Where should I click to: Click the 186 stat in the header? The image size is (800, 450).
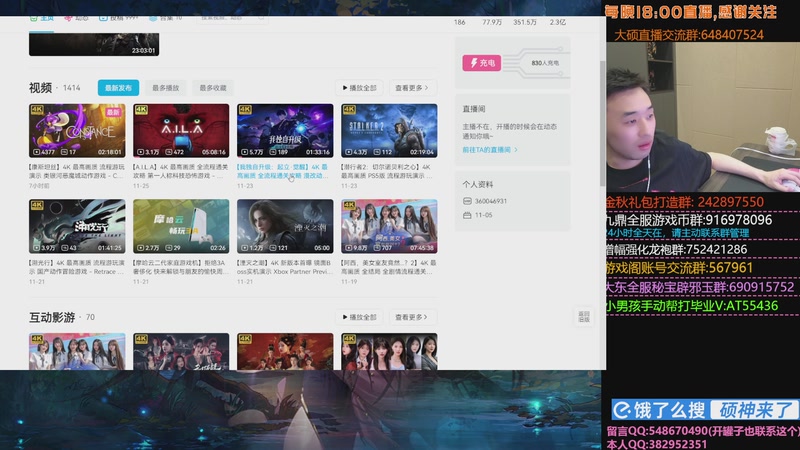pyautogui.click(x=459, y=22)
